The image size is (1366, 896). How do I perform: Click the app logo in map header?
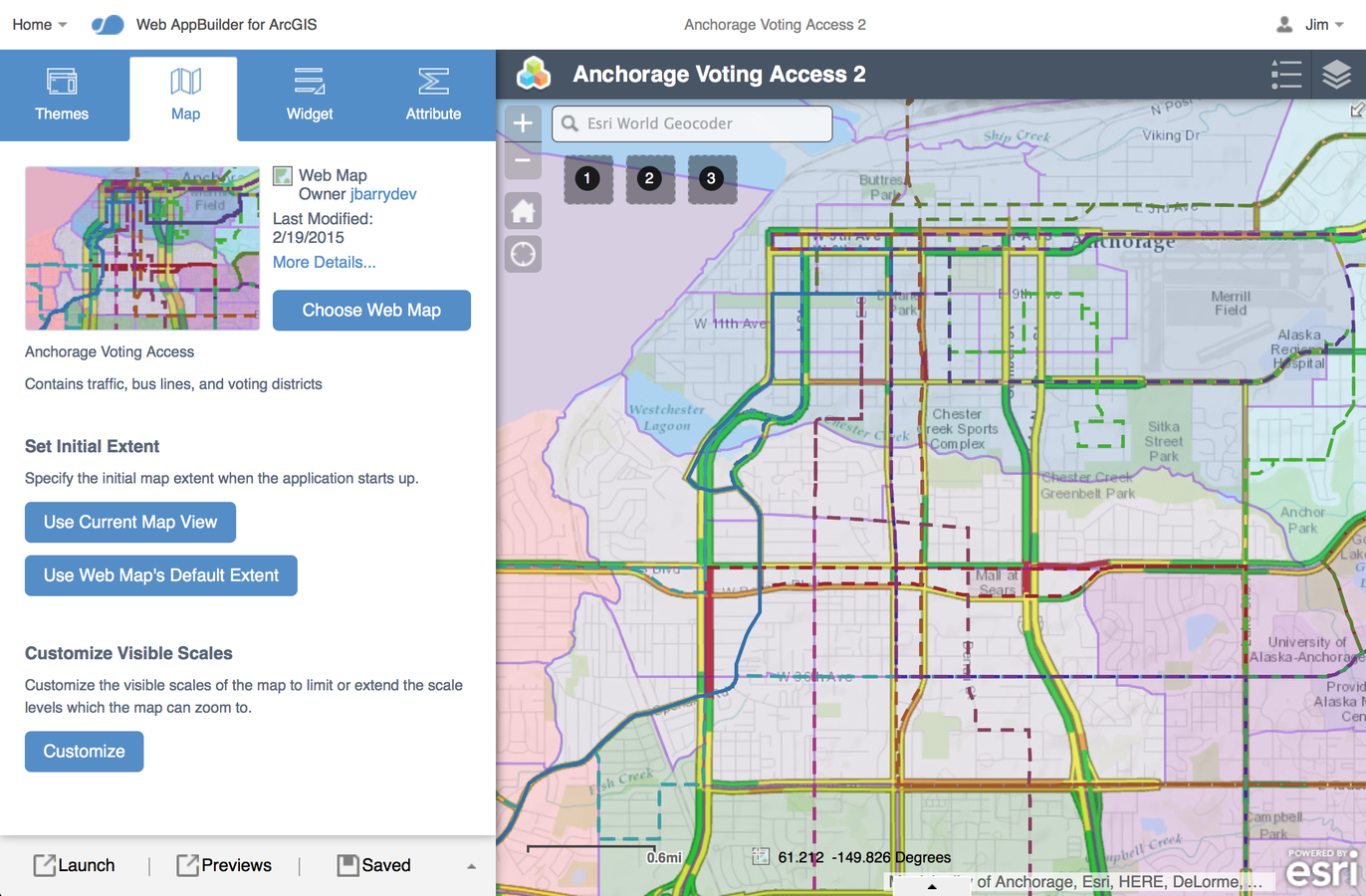coord(534,74)
